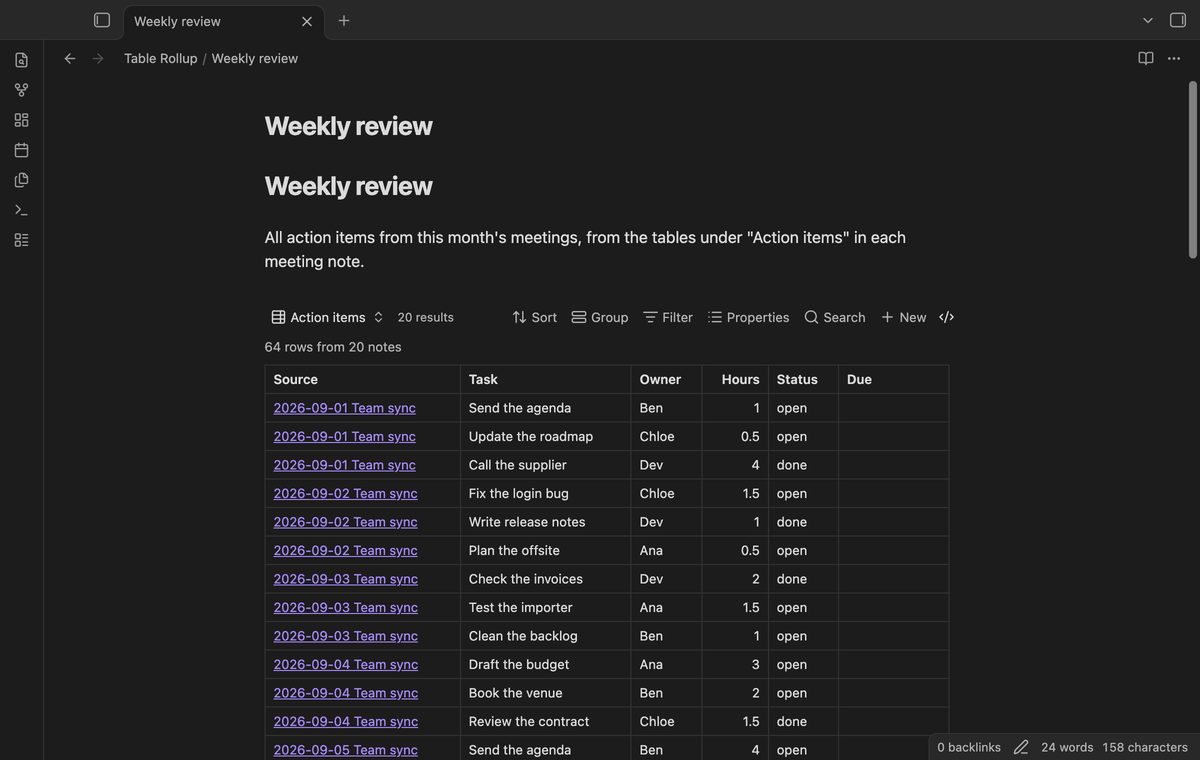The height and width of the screenshot is (760, 1200).
Task: Open source link for Check the invoices row
Action: [346, 579]
